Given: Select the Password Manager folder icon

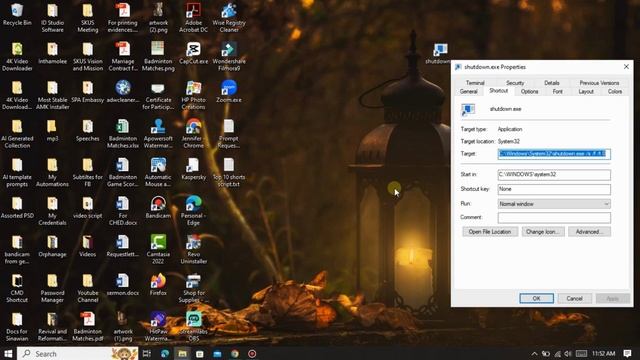Looking at the screenshot, I should pyautogui.click(x=52, y=288).
